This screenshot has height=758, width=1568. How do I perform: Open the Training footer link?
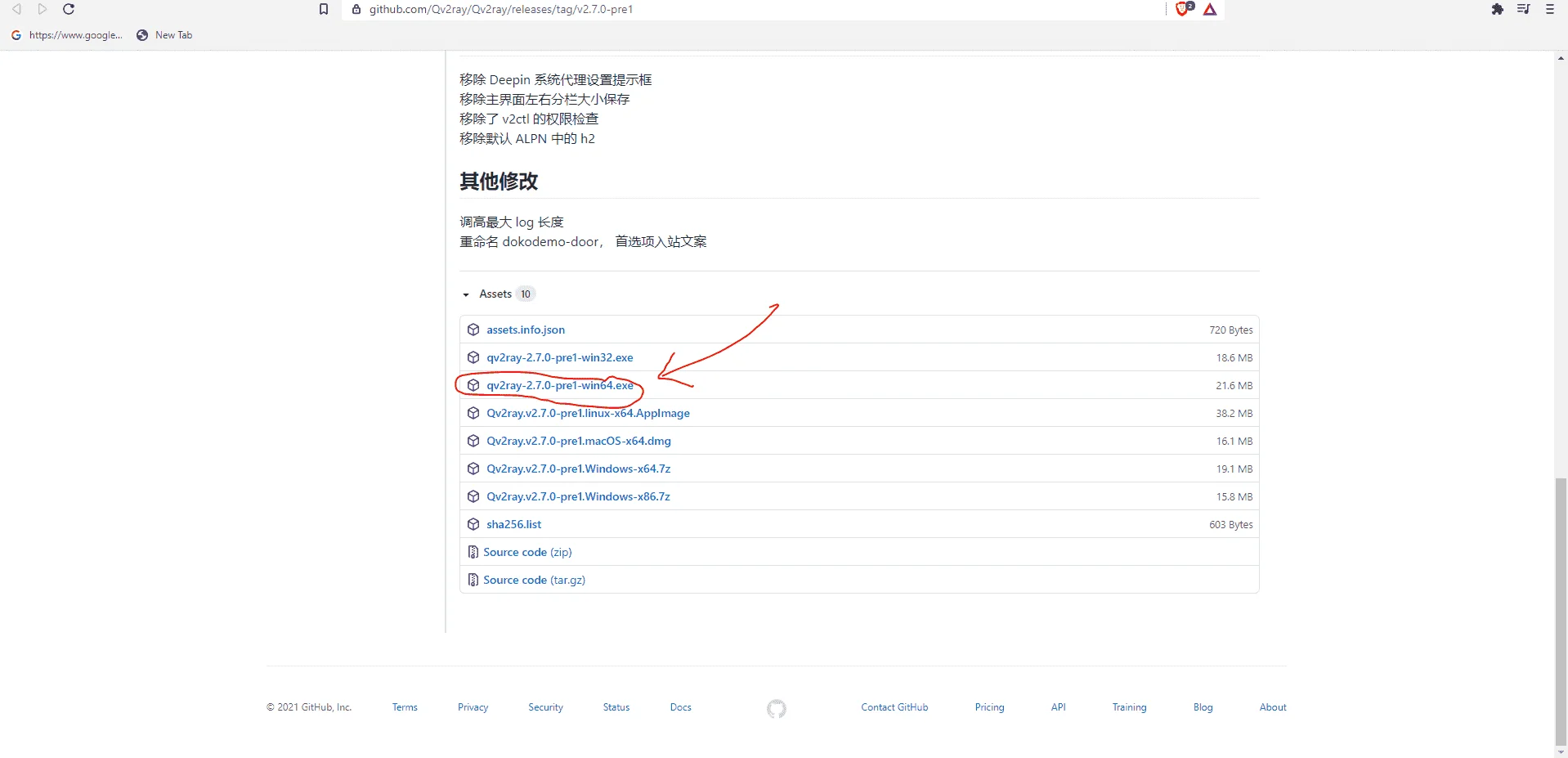click(x=1129, y=707)
